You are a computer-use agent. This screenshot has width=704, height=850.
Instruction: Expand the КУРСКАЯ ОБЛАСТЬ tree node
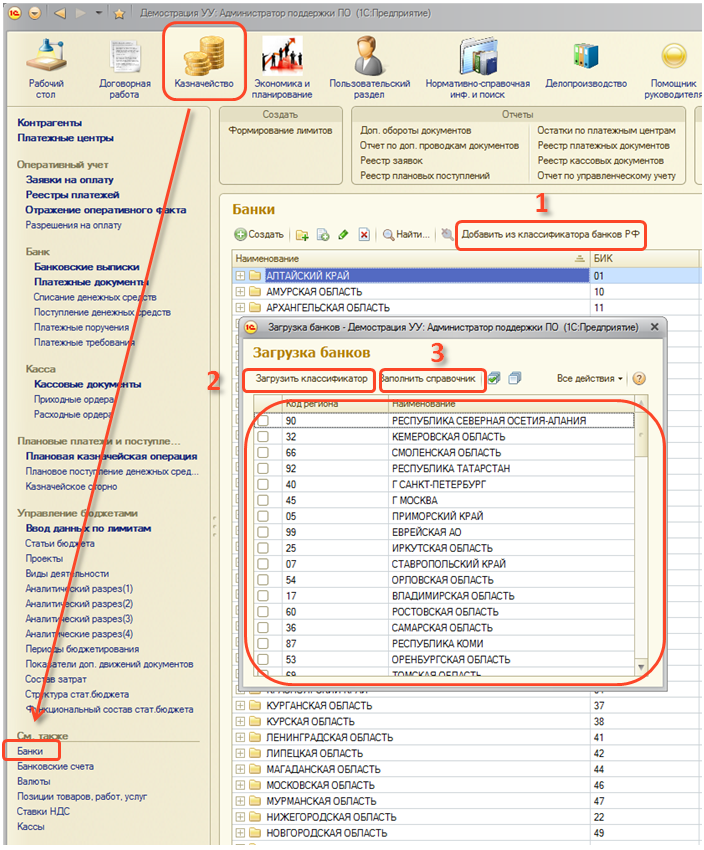[x=241, y=721]
